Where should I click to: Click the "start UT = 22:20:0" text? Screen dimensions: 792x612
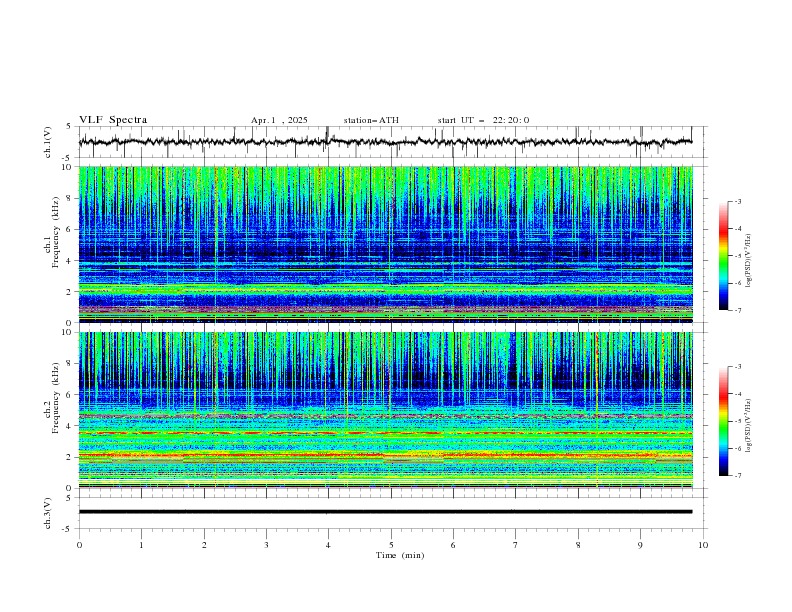click(x=483, y=120)
